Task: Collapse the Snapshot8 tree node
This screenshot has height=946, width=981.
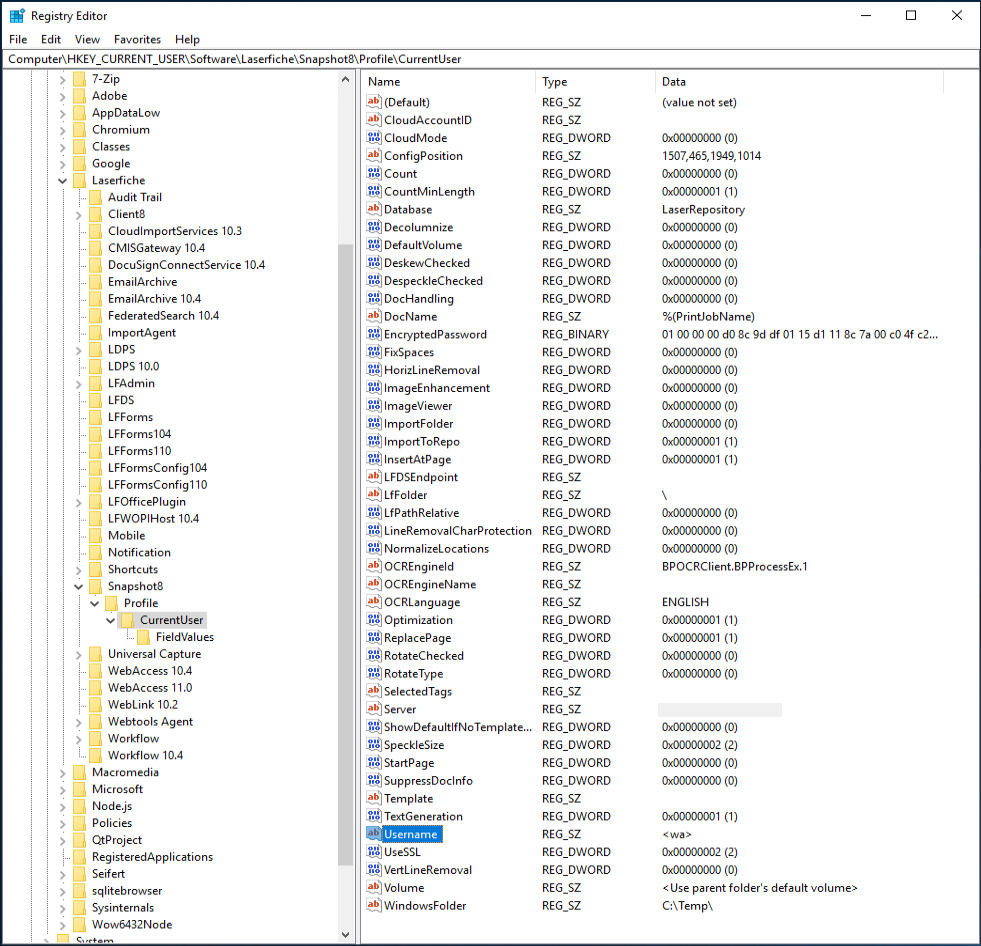Action: (x=79, y=587)
